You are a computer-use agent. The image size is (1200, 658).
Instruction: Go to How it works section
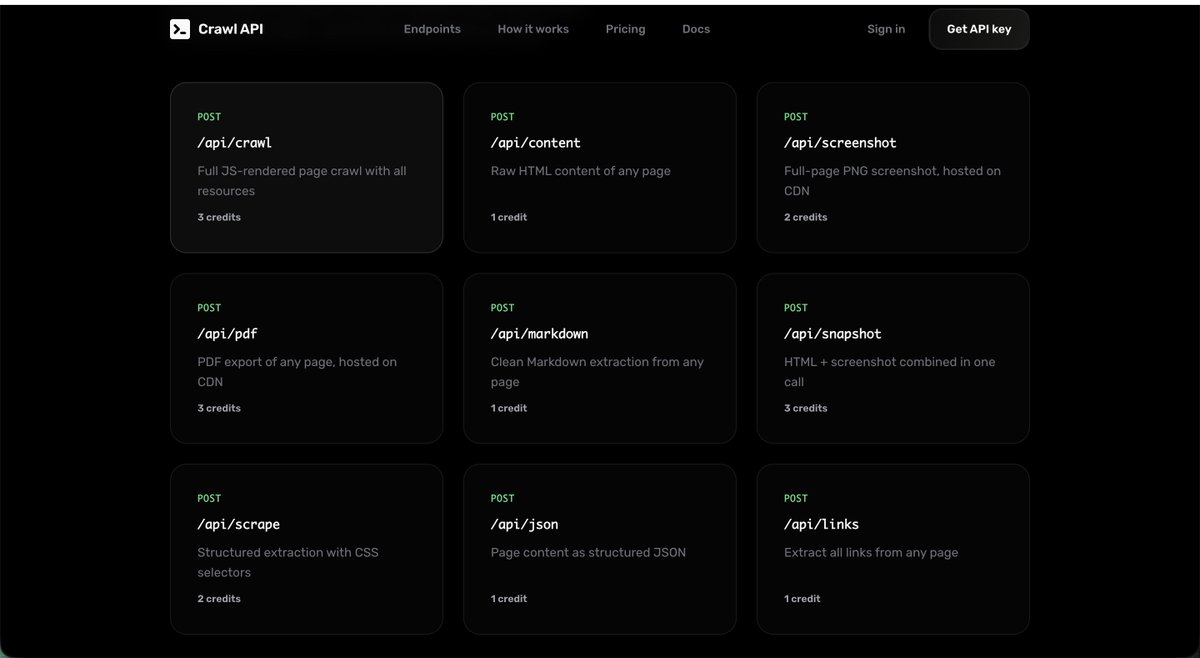533,29
